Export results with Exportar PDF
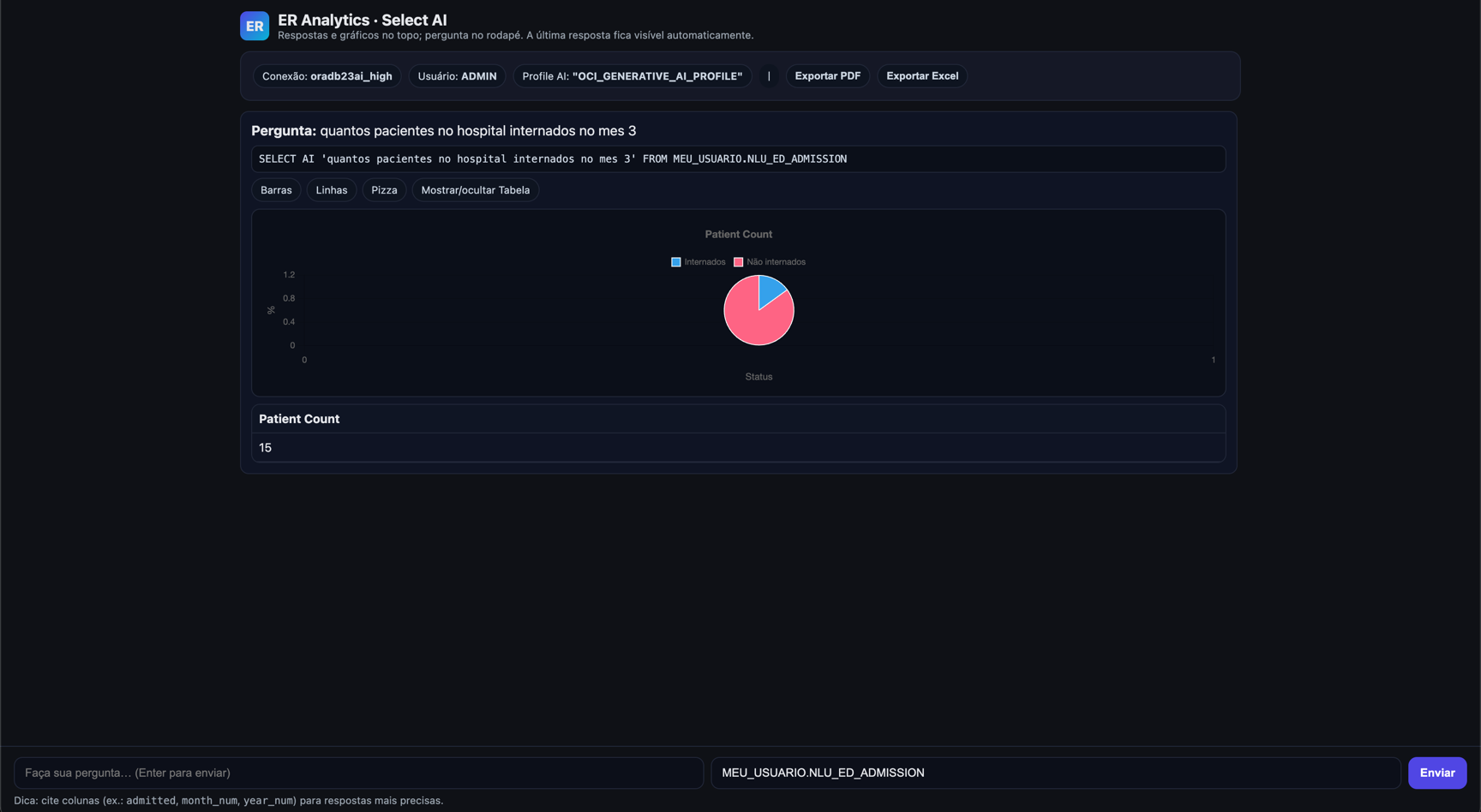 coord(827,76)
